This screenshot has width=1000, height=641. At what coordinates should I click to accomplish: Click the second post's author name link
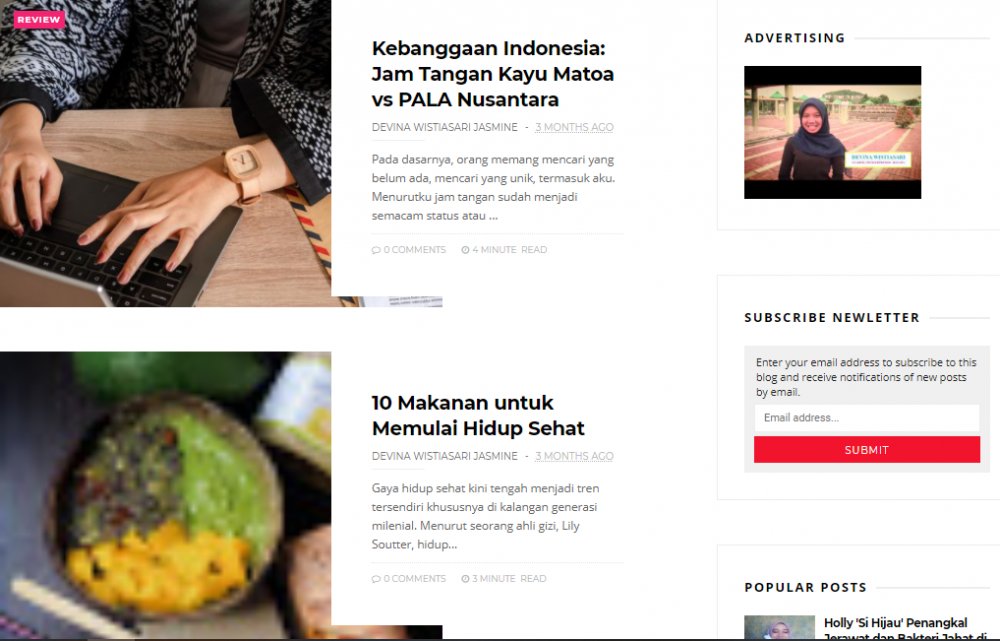point(445,457)
